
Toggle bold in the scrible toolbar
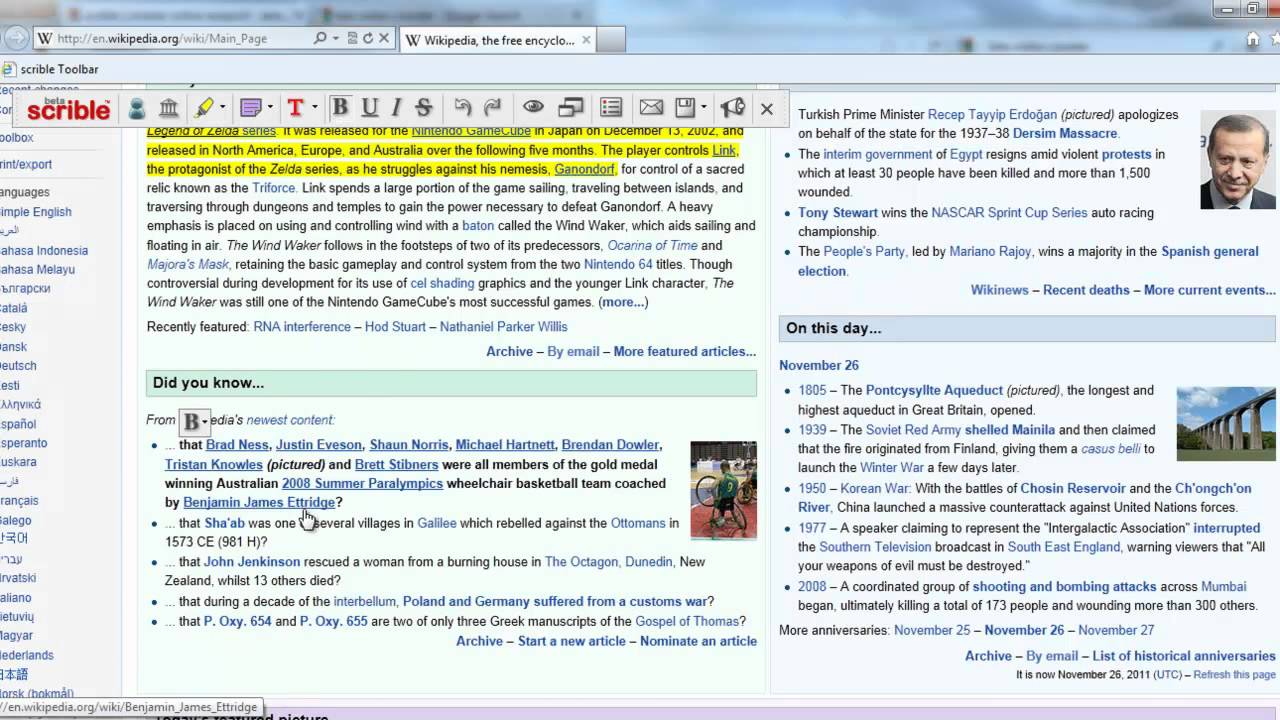(340, 108)
